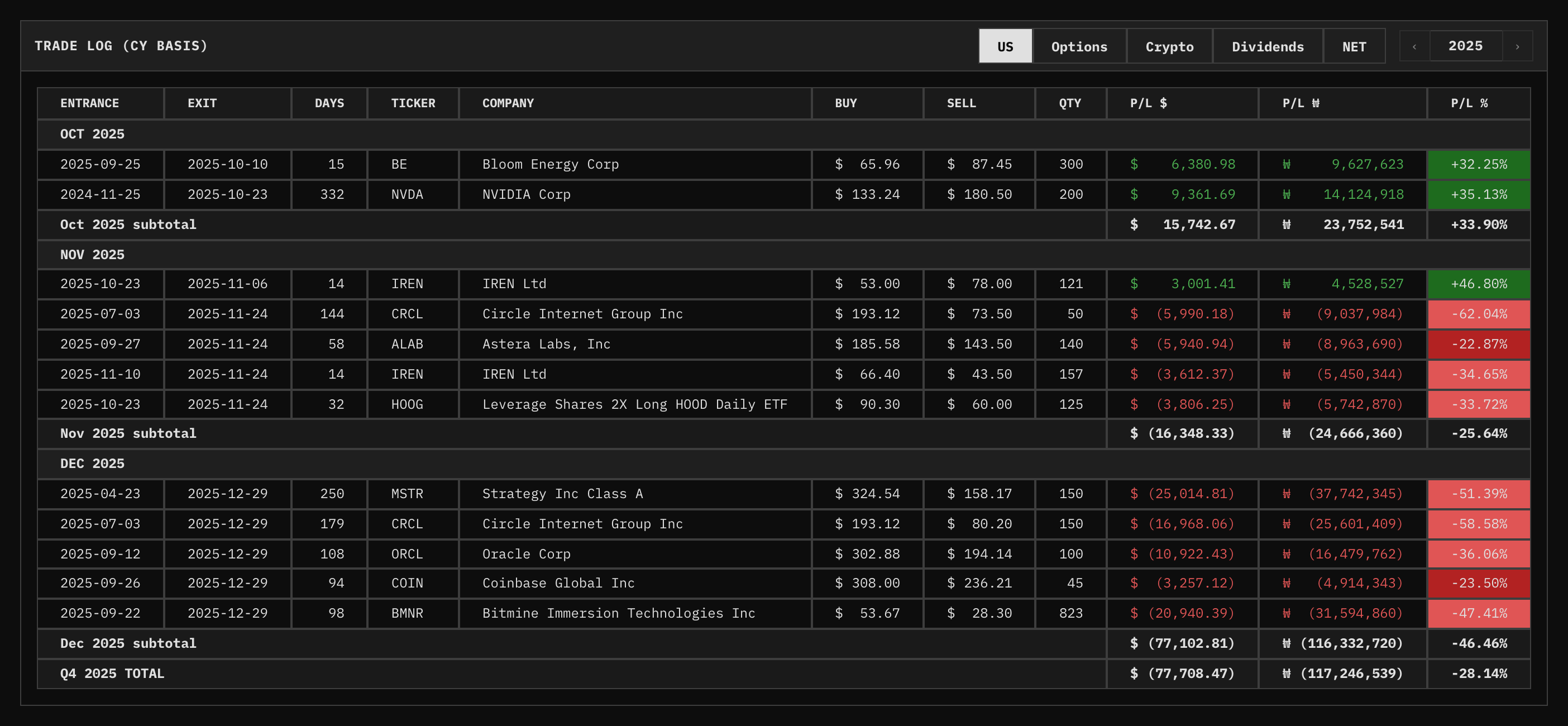This screenshot has height=726, width=1568.
Task: Select the Circle Internet Group Inc 2025-11-24 row
Action: pyautogui.click(x=784, y=314)
